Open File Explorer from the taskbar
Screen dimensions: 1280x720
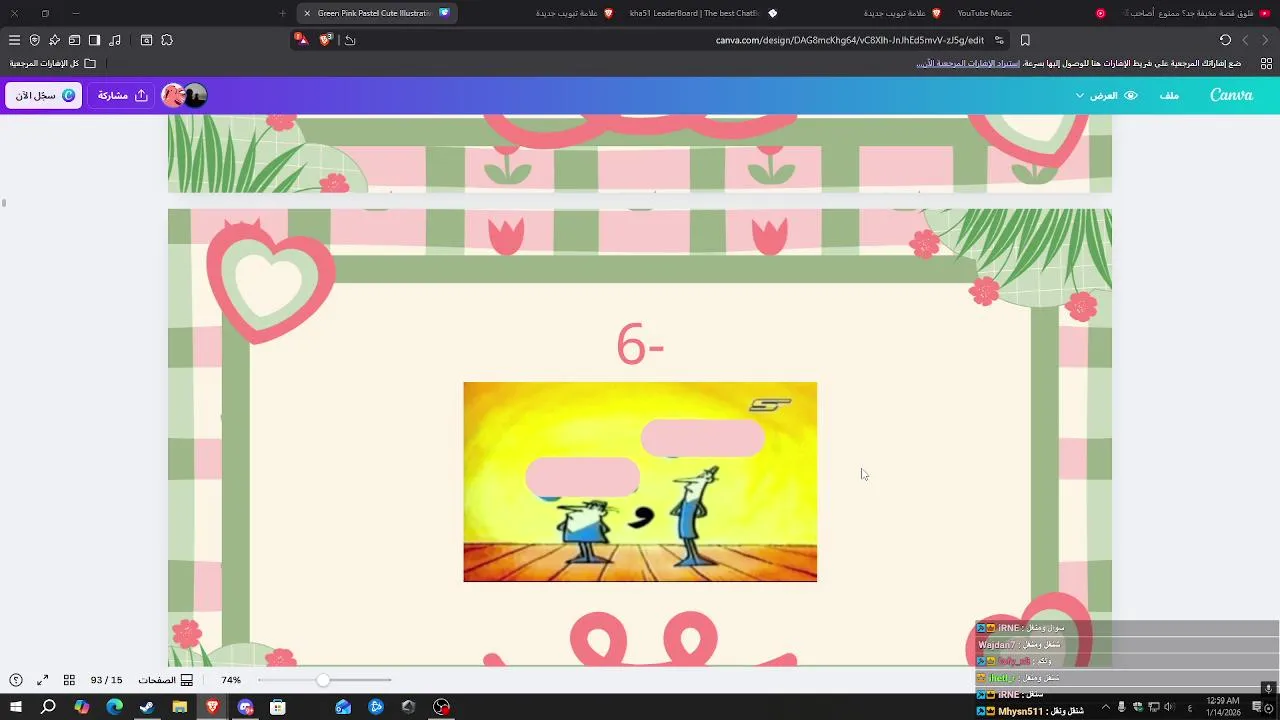coord(180,707)
